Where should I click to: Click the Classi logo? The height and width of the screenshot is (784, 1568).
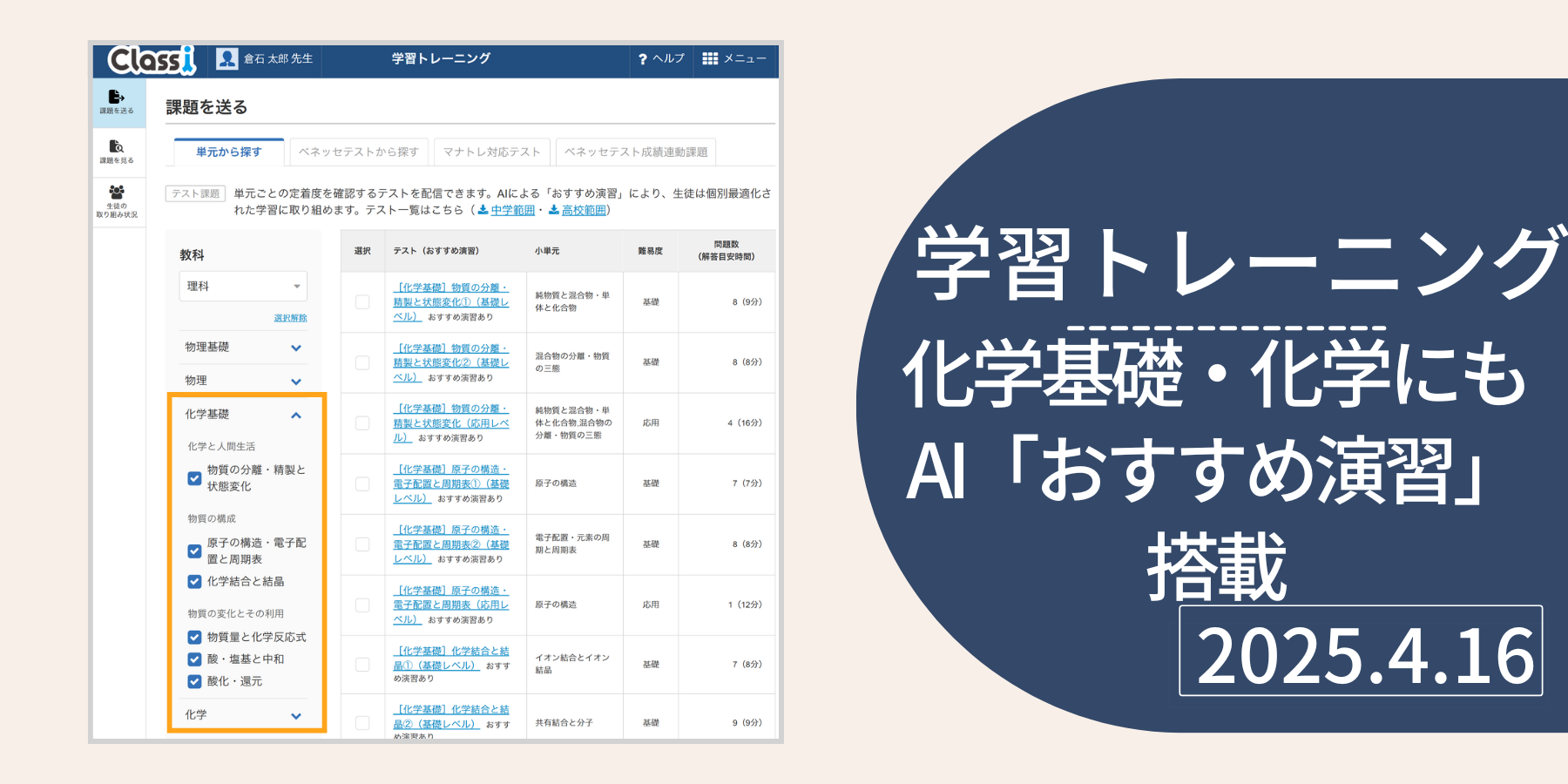[152, 59]
